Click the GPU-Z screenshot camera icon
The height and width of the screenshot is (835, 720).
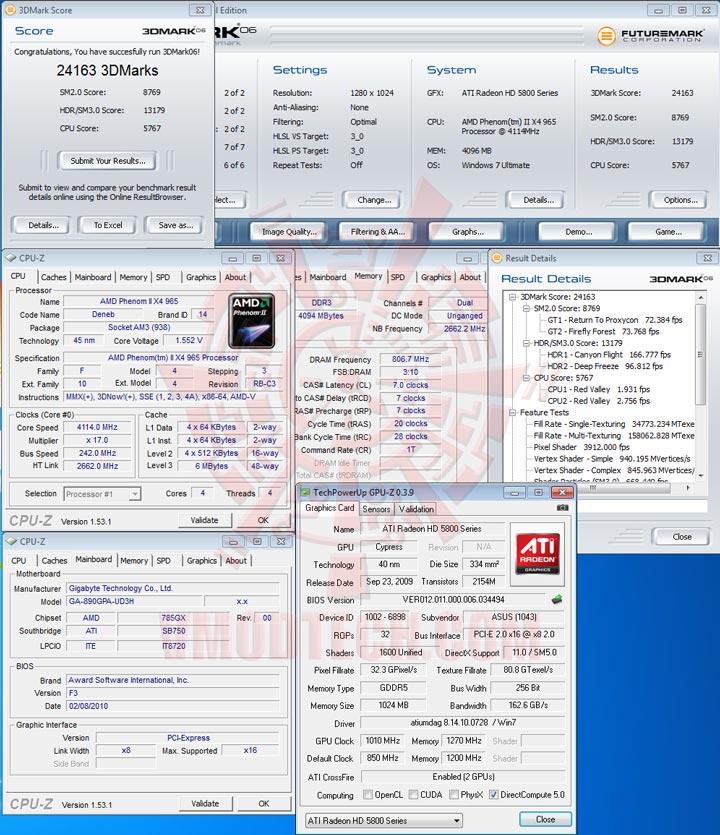(562, 507)
